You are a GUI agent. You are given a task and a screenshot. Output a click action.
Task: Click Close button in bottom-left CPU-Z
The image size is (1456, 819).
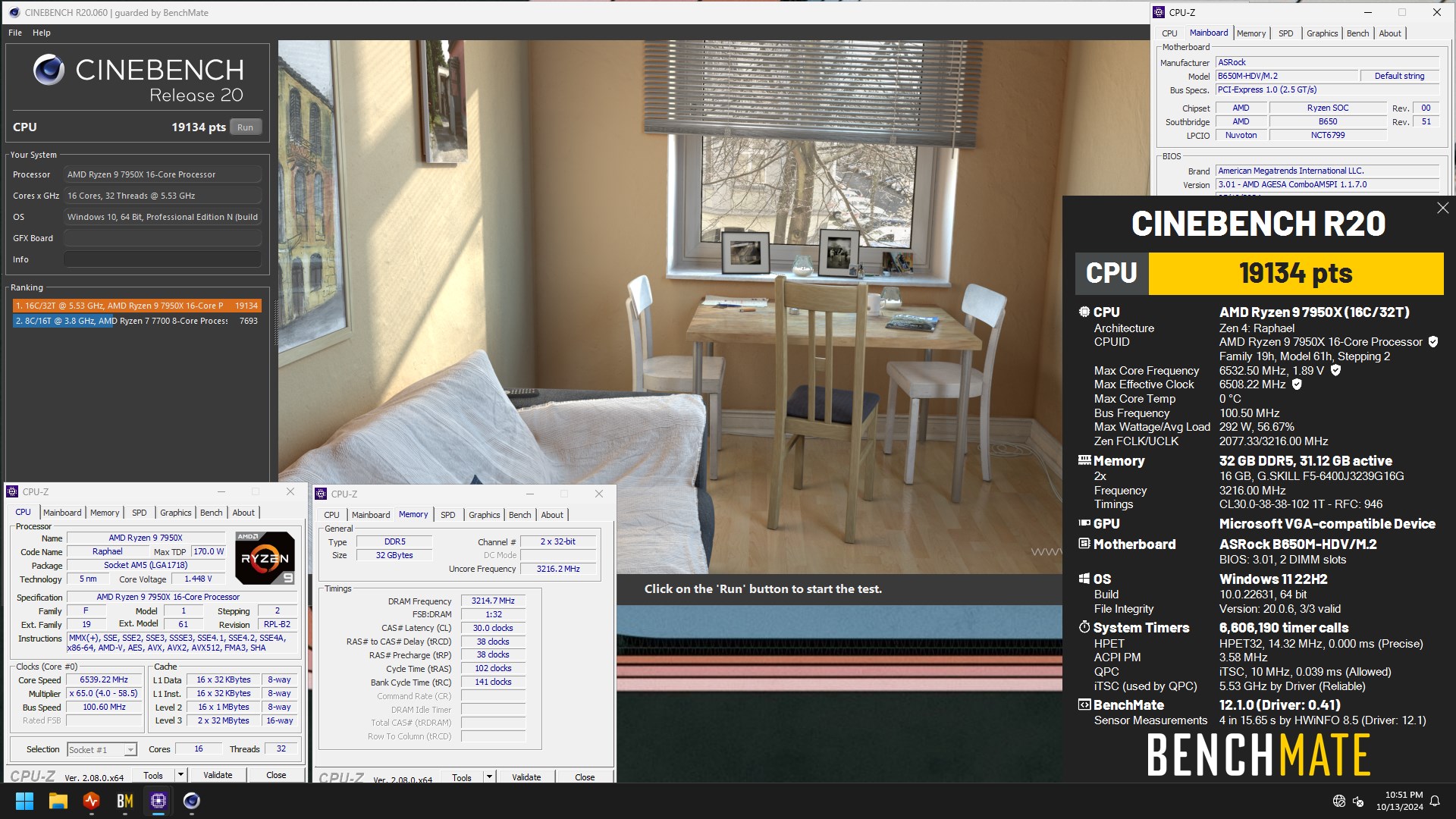pyautogui.click(x=276, y=775)
